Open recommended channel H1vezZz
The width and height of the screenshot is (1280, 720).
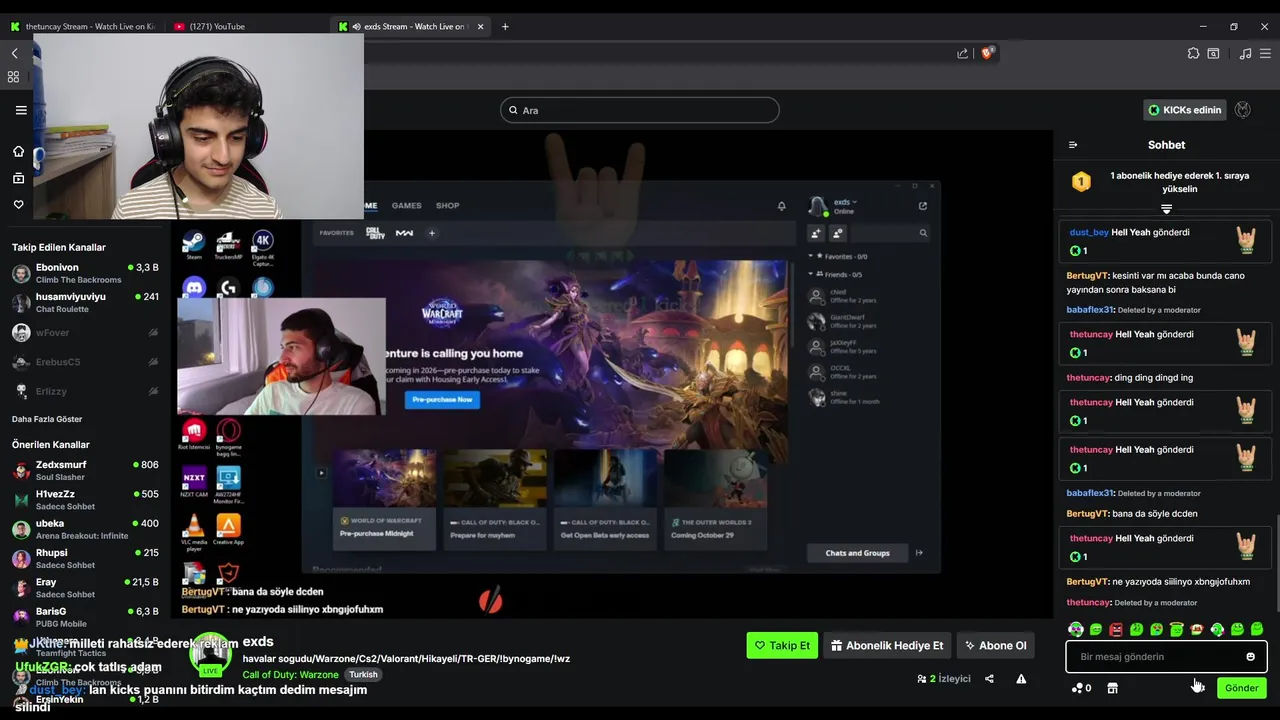(x=85, y=500)
